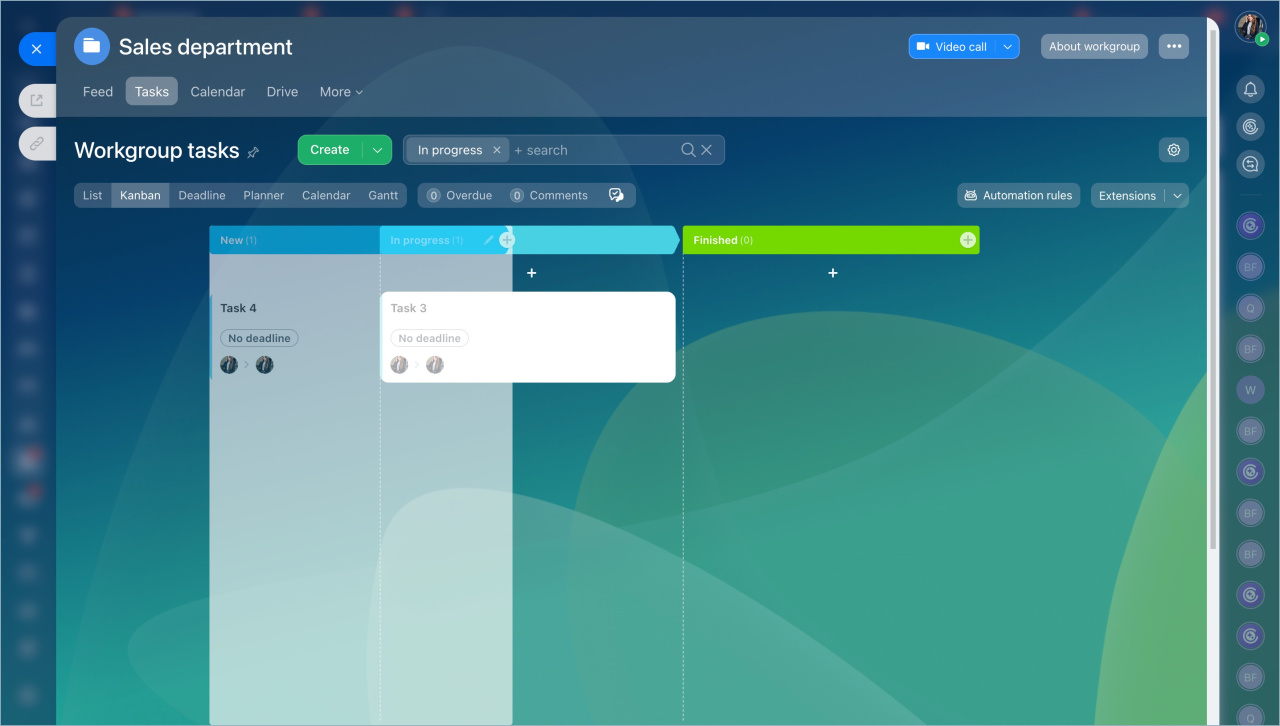The height and width of the screenshot is (726, 1280).
Task: Open the Calendar tab of workgroup
Action: pos(217,92)
